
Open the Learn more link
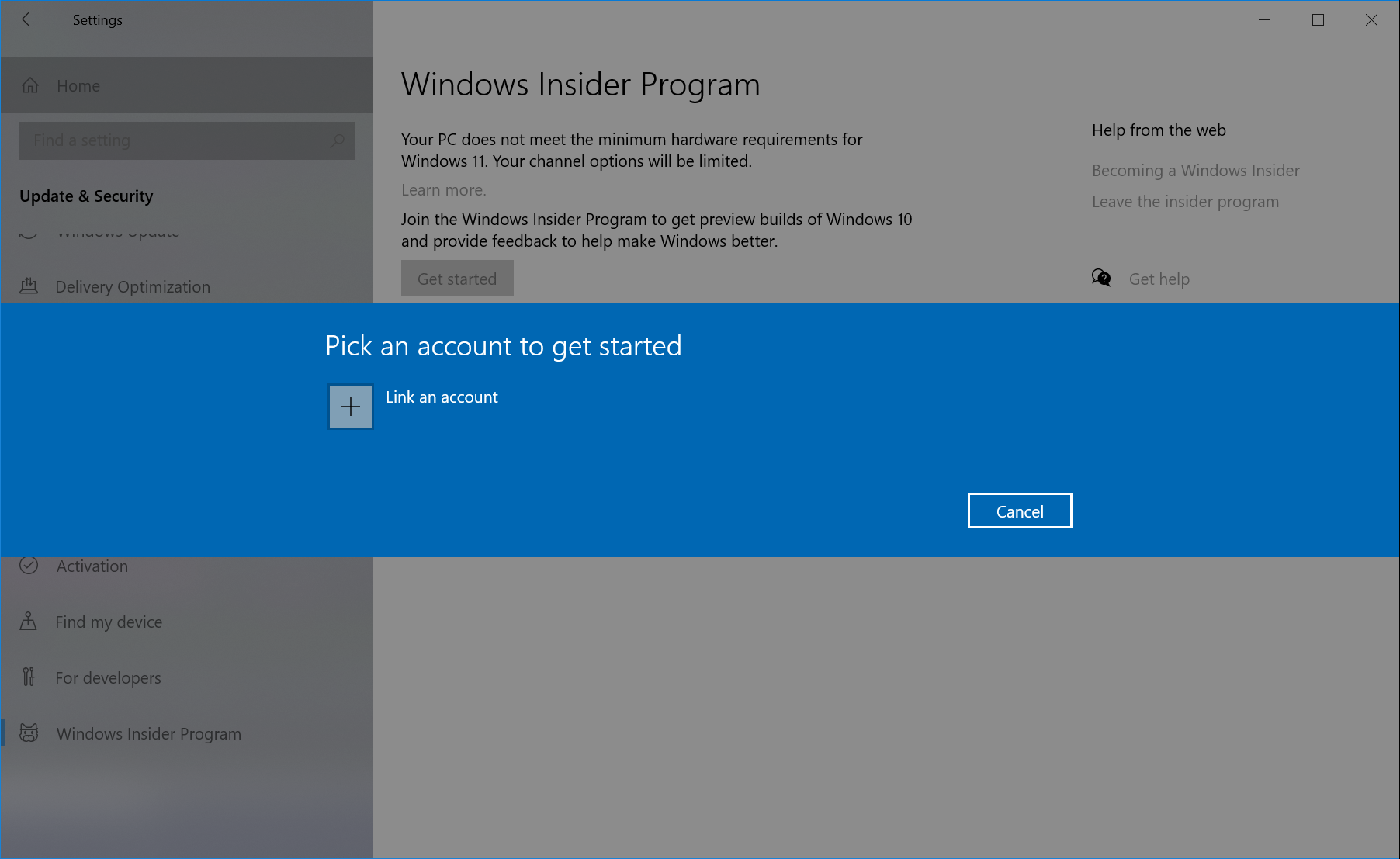(443, 190)
